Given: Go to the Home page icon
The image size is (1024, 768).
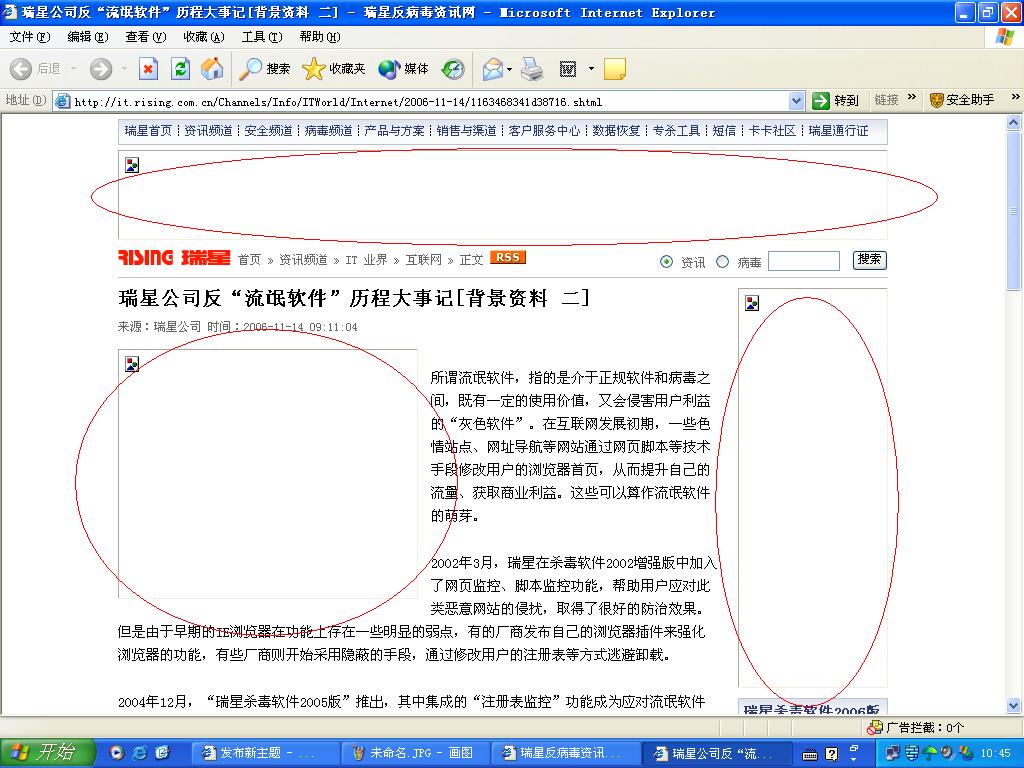Looking at the screenshot, I should click(x=212, y=69).
